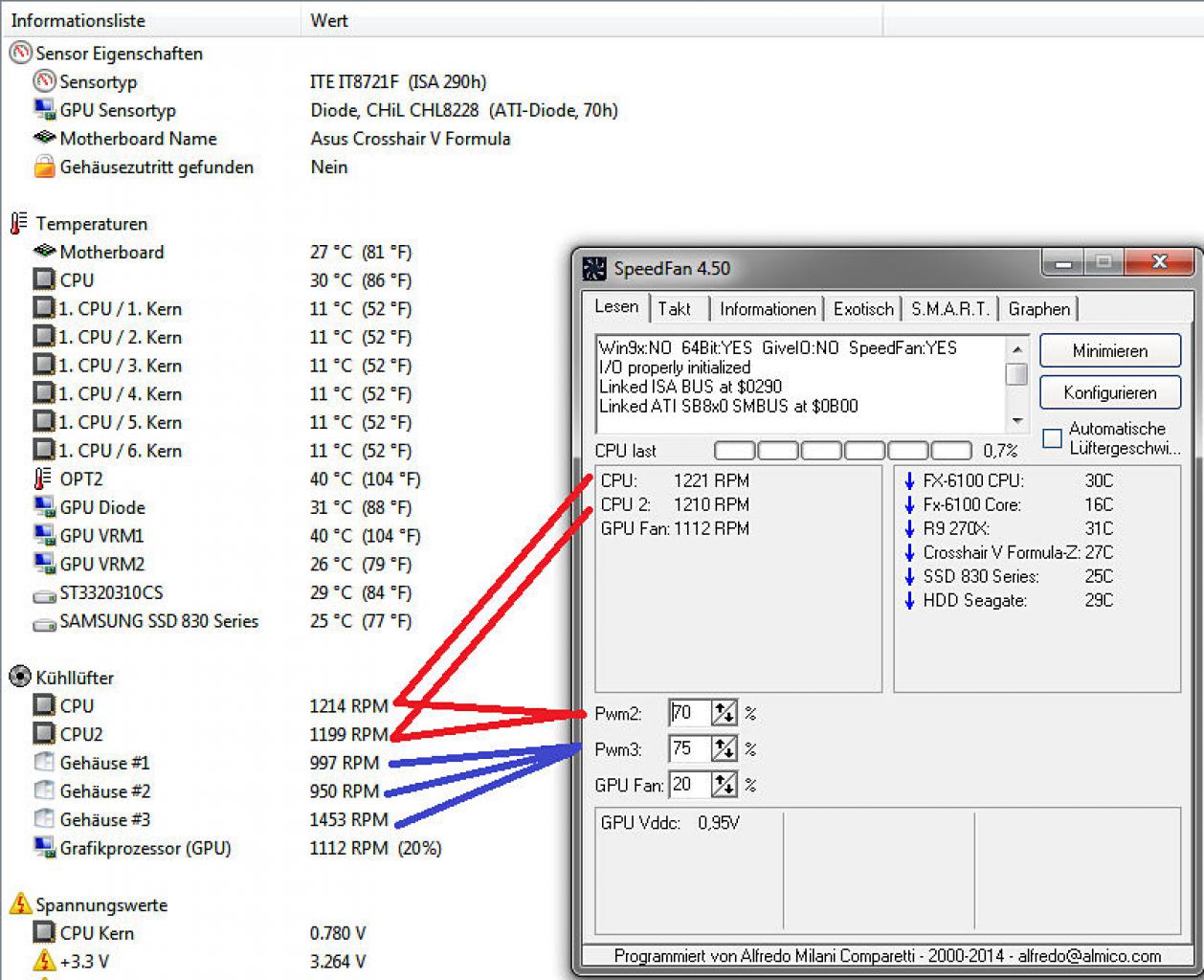Click inside the Pwm2 value field
Viewport: 1204px width, 980px height.
click(x=690, y=713)
